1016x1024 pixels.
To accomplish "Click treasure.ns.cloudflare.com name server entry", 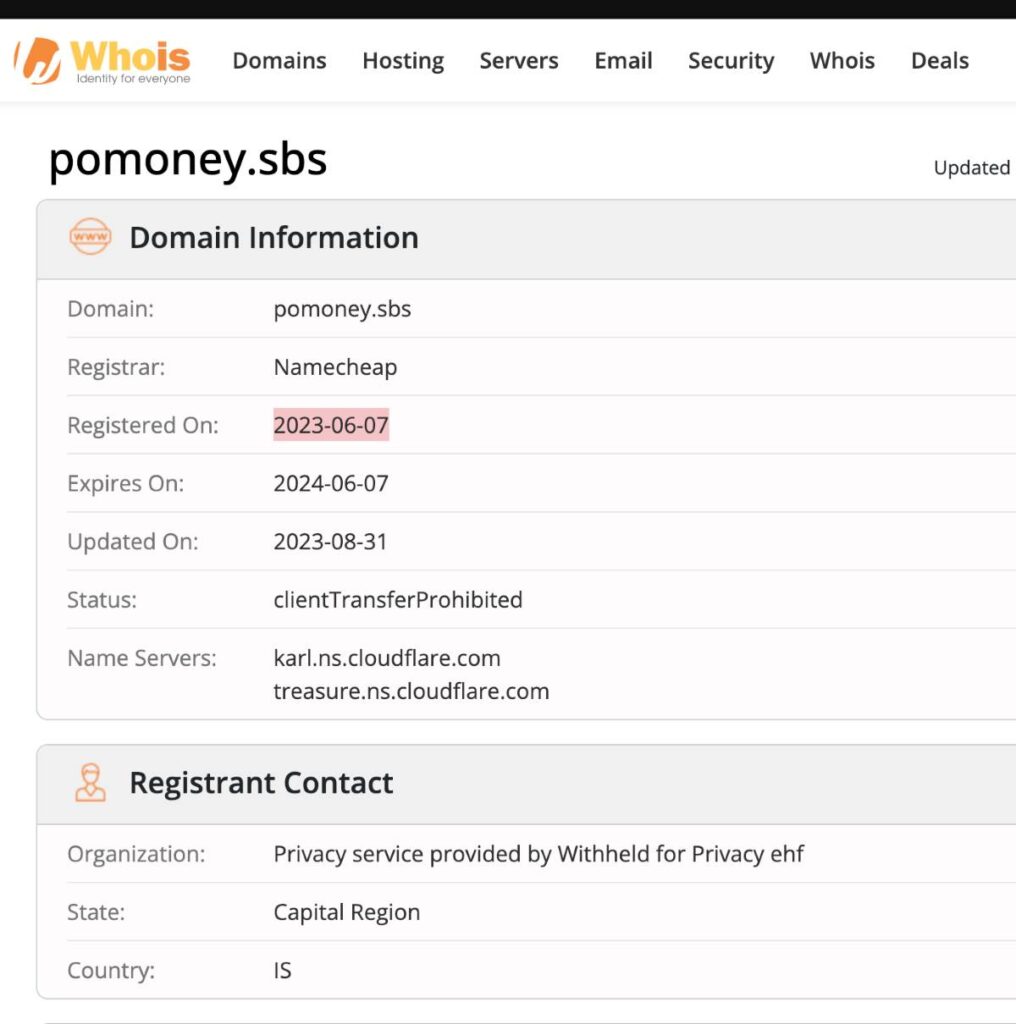I will pos(411,691).
